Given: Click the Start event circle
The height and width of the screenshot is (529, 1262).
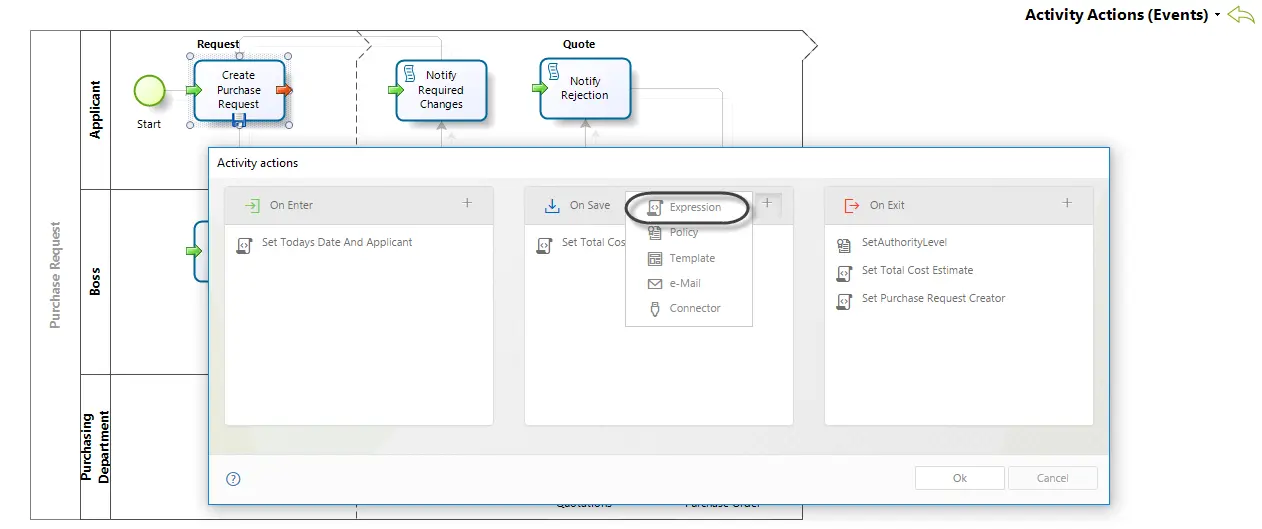Looking at the screenshot, I should click(x=149, y=91).
